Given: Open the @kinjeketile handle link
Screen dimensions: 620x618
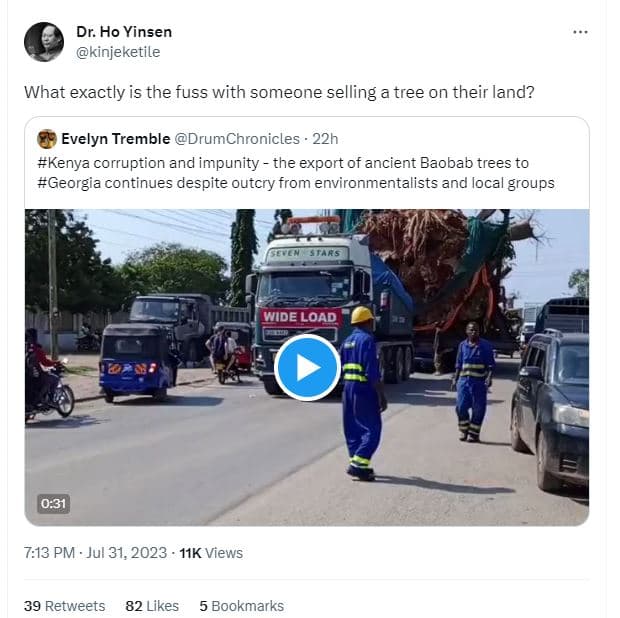Looking at the screenshot, I should (x=118, y=52).
